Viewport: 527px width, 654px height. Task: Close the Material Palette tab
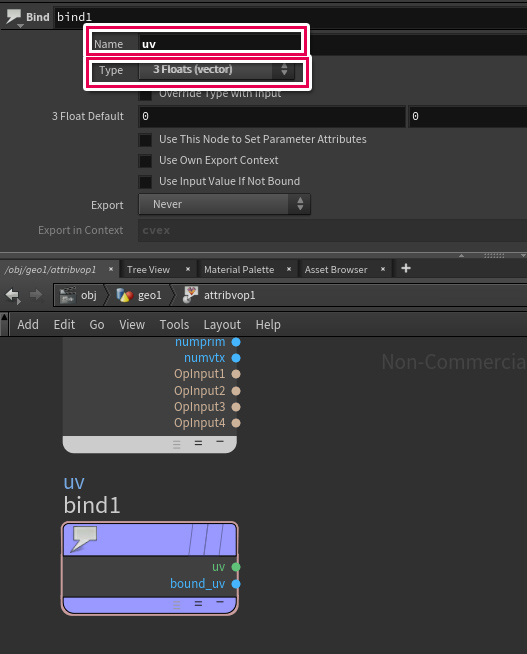pyautogui.click(x=289, y=269)
